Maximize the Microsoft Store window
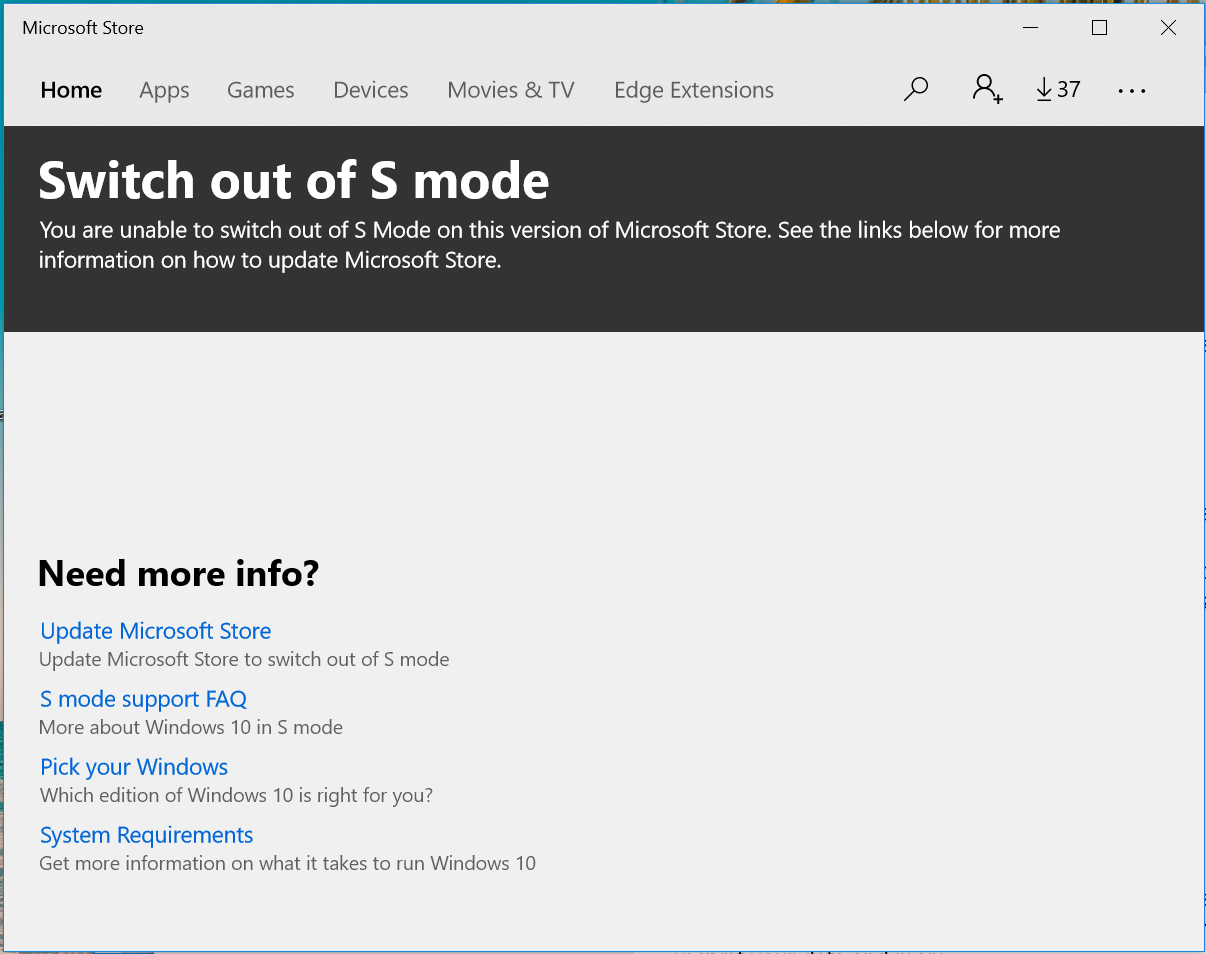 point(1099,28)
